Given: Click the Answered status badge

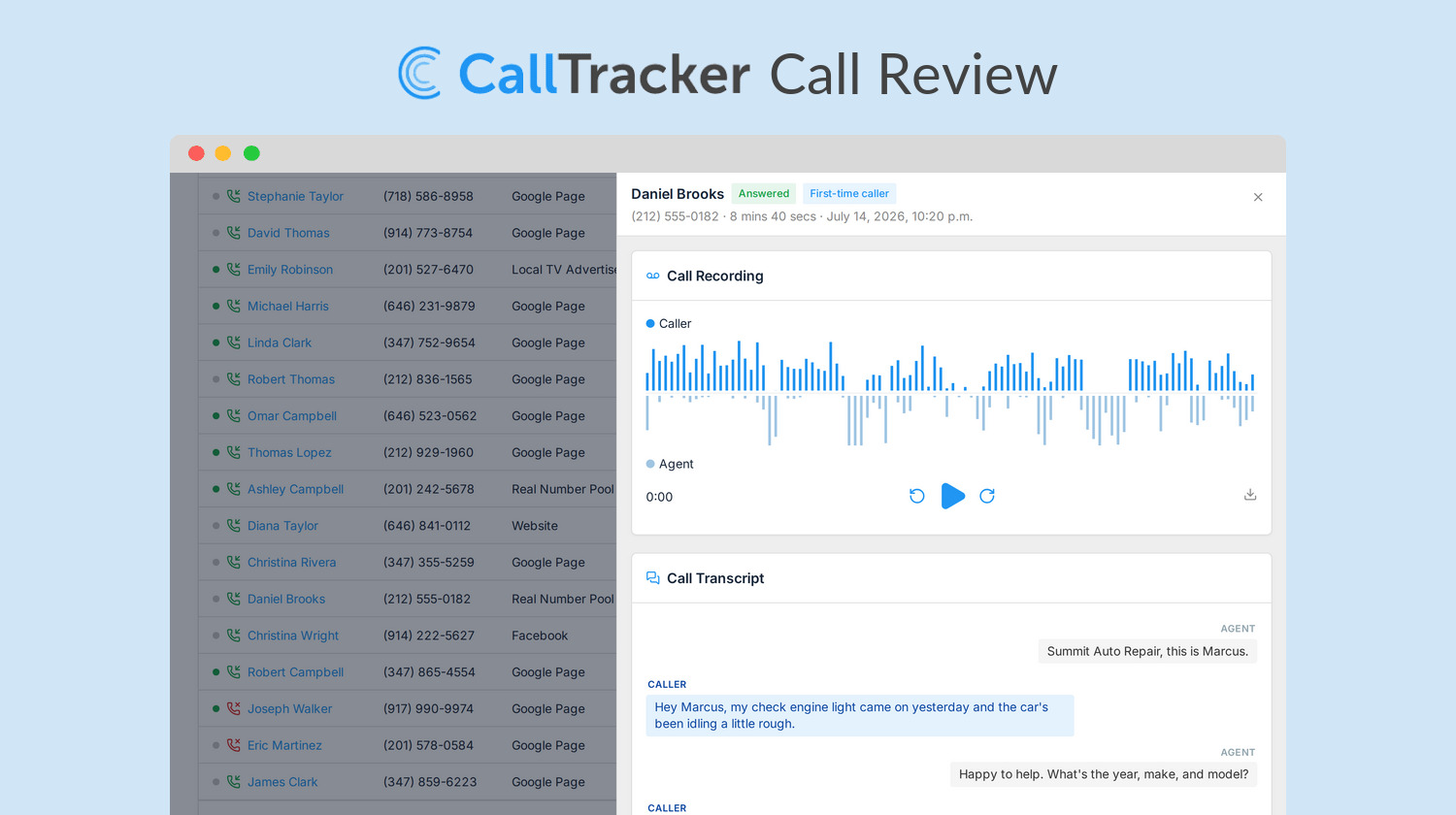Looking at the screenshot, I should point(764,194).
